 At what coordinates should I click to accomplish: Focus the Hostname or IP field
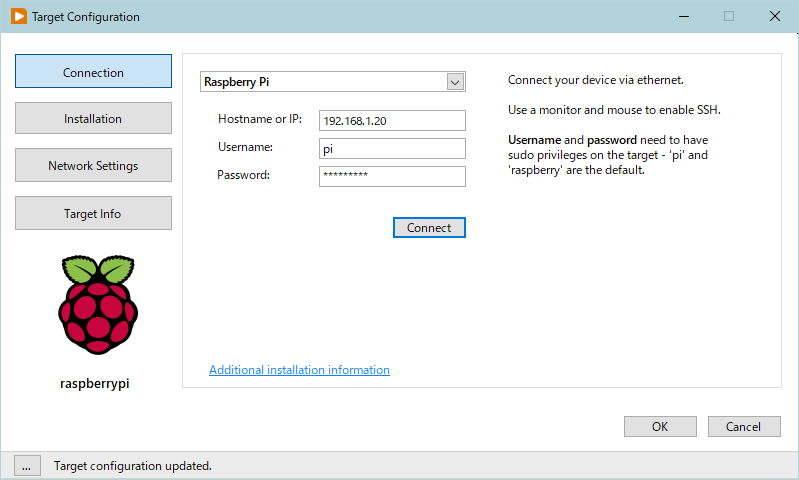pyautogui.click(x=392, y=120)
